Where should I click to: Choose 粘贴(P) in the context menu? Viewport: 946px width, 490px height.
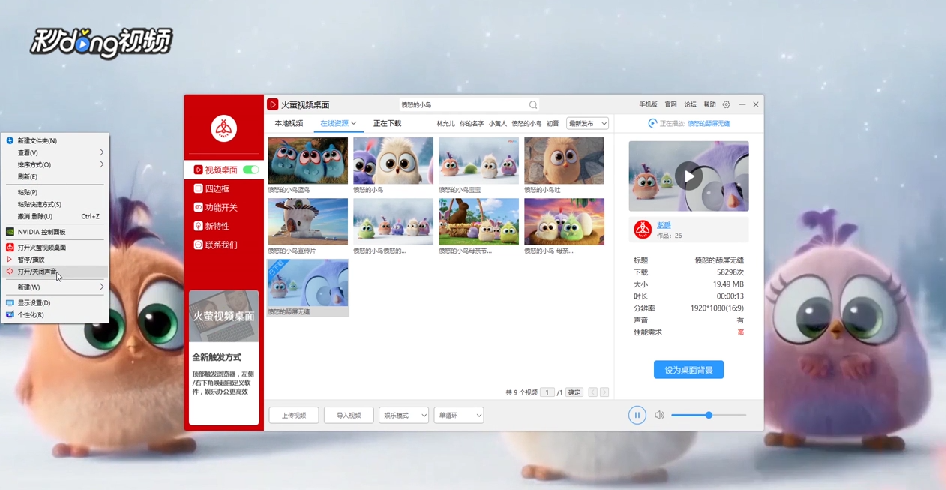55,192
